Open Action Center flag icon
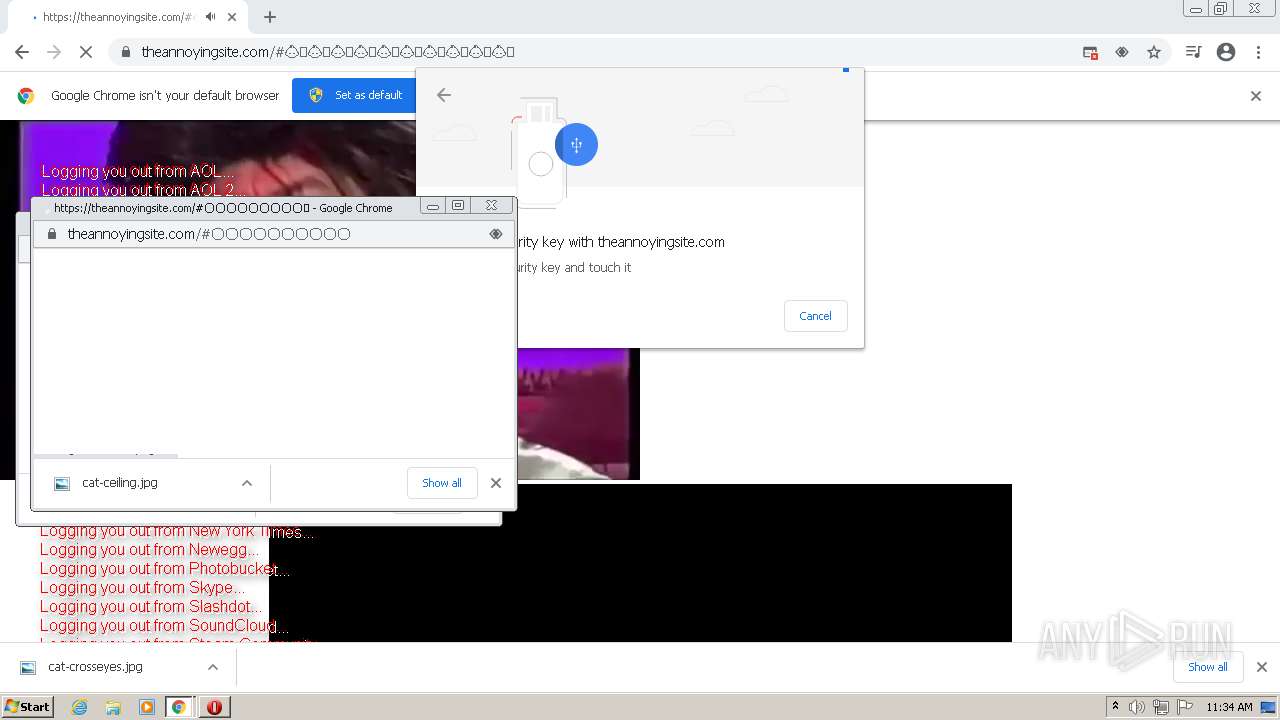This screenshot has height=720, width=1280. point(1185,707)
